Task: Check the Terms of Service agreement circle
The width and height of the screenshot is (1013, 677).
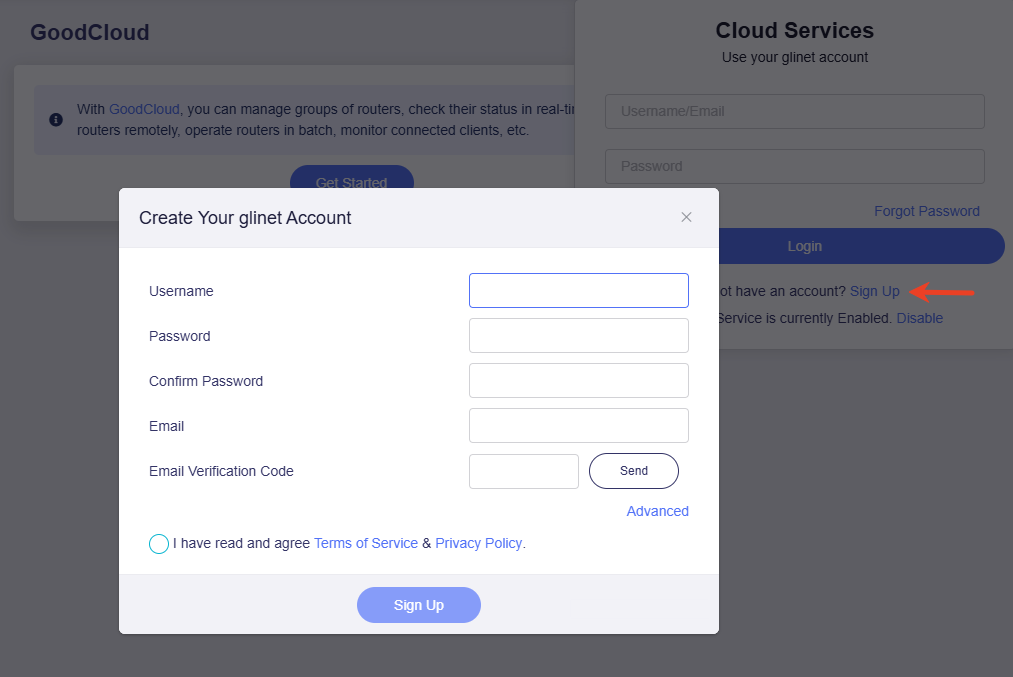Action: click(158, 543)
